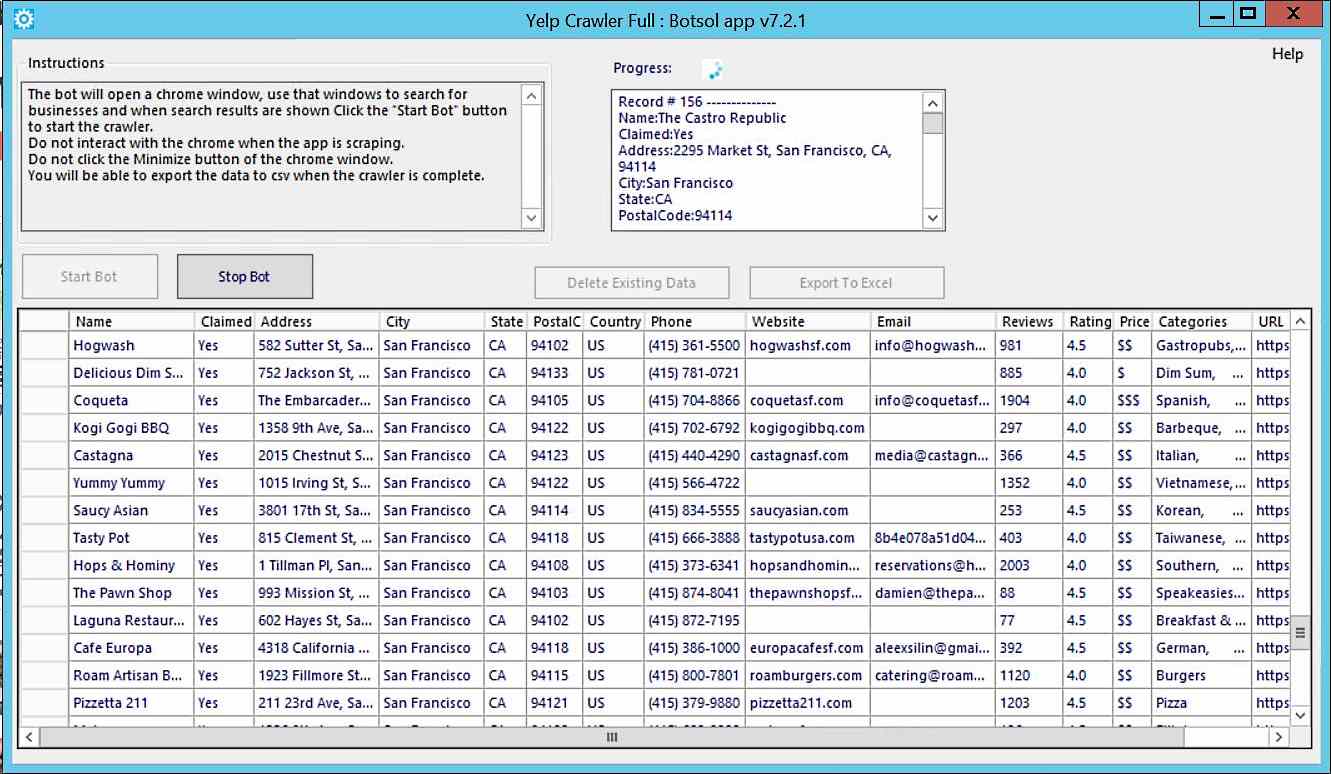The image size is (1331, 774).
Task: Click the coquetasf.com website cell
Action: pyautogui.click(x=808, y=401)
